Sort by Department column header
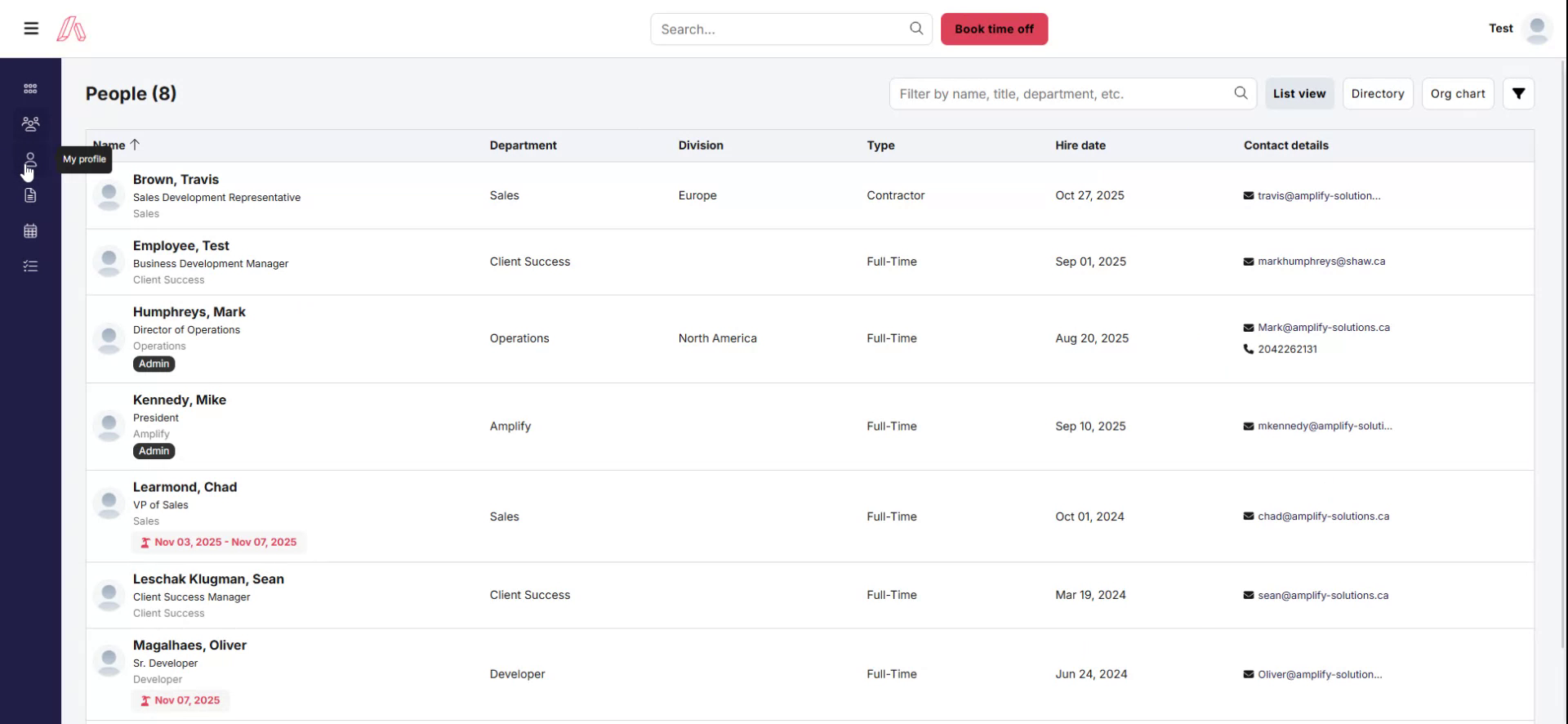 (523, 145)
